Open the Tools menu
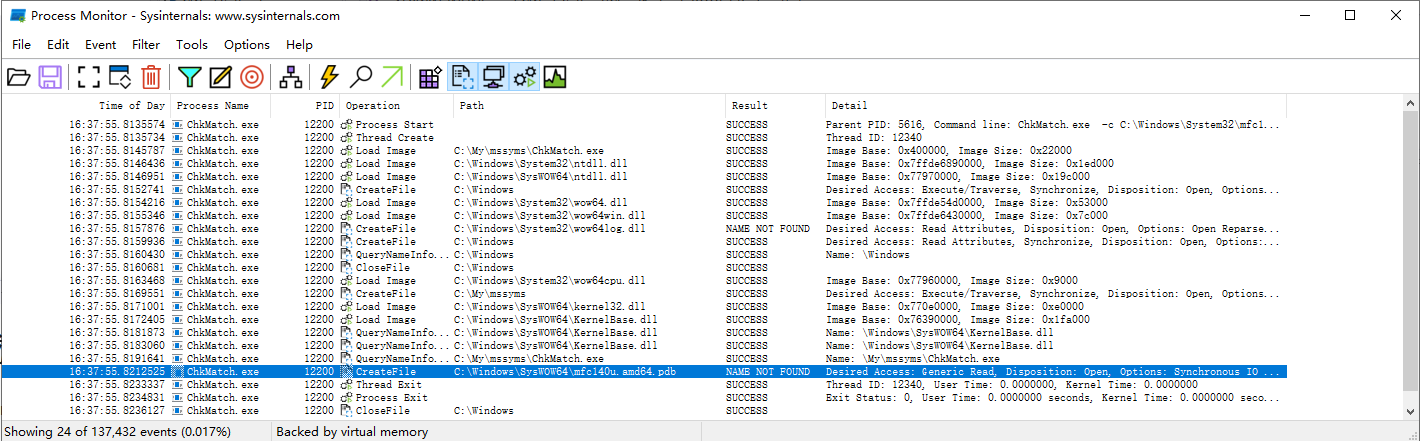The image size is (1420, 441). [x=192, y=45]
